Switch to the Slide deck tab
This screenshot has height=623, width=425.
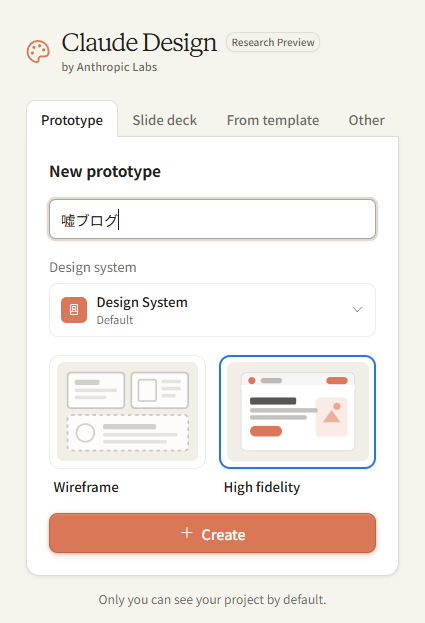[x=164, y=120]
